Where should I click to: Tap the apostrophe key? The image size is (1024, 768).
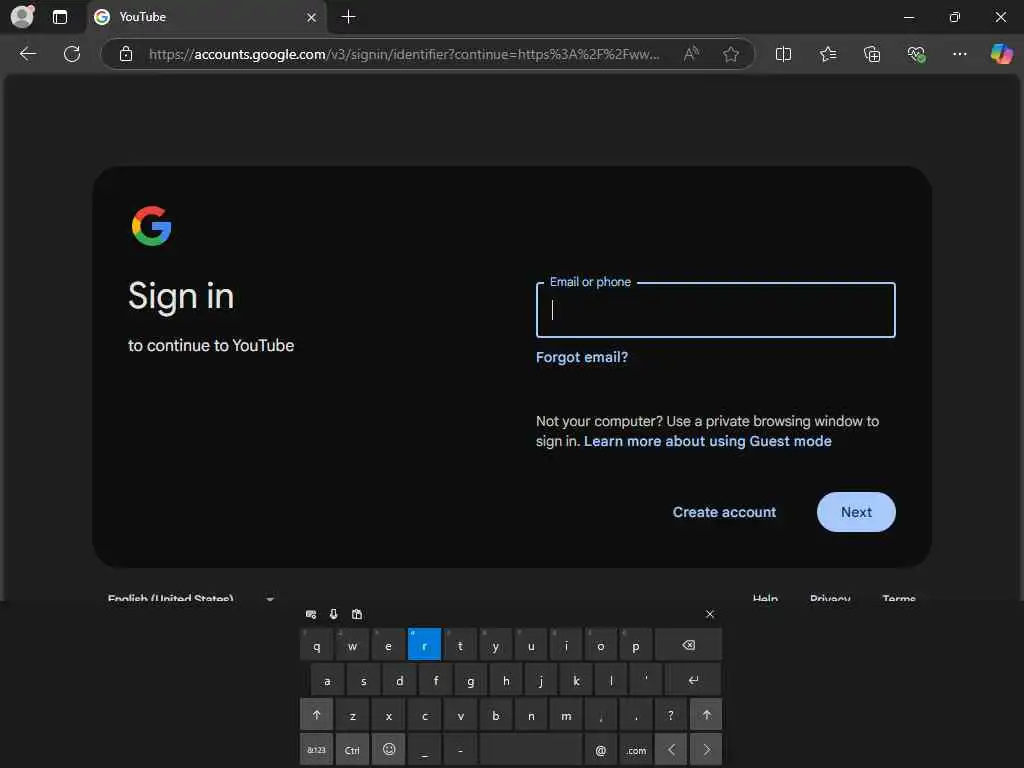[646, 679]
